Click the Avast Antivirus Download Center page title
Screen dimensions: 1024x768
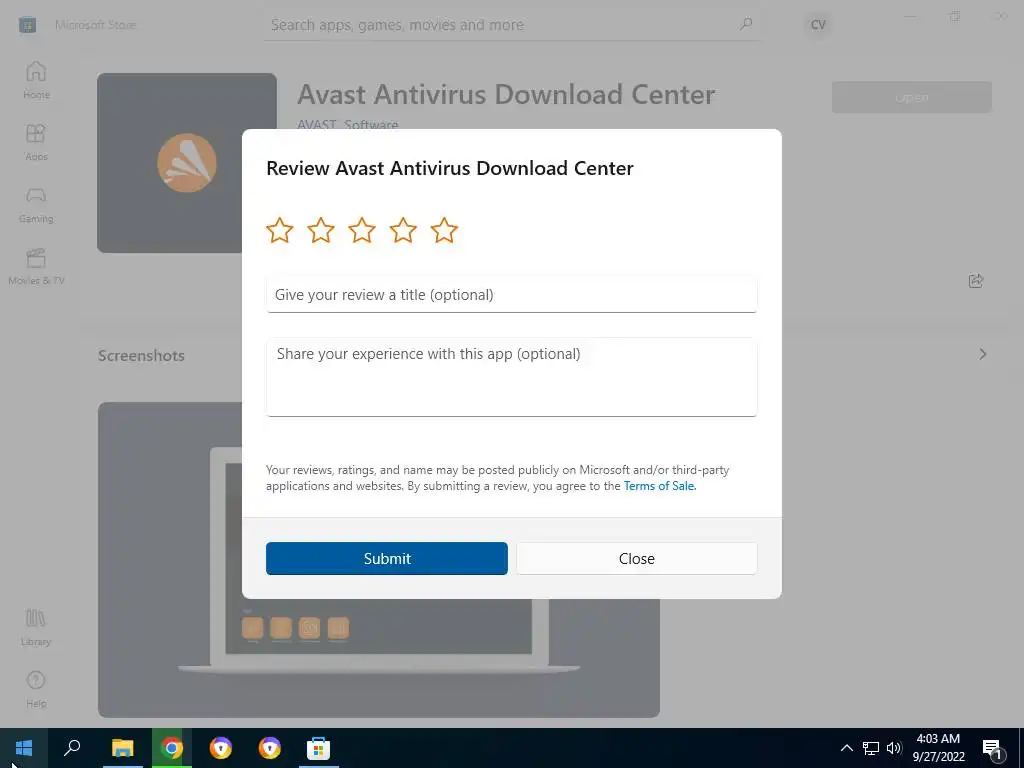pos(506,95)
